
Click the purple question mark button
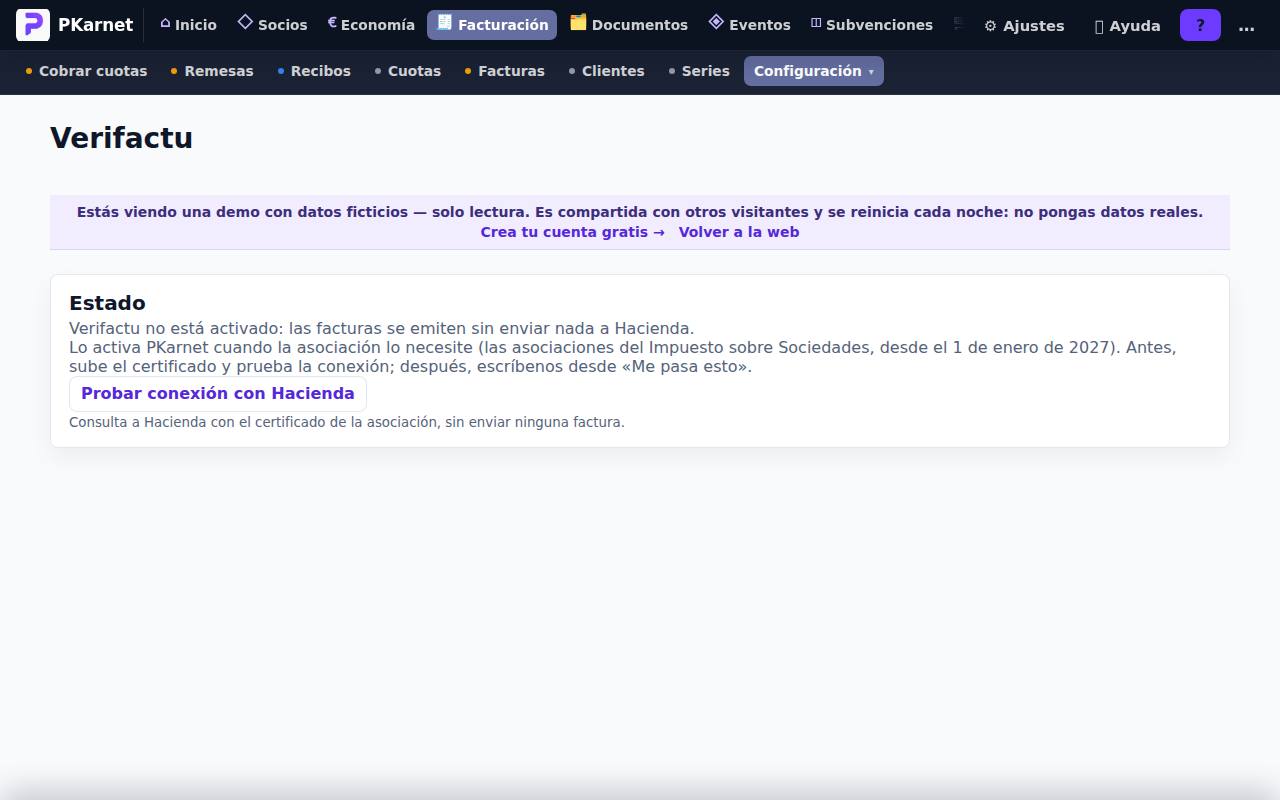point(1200,25)
